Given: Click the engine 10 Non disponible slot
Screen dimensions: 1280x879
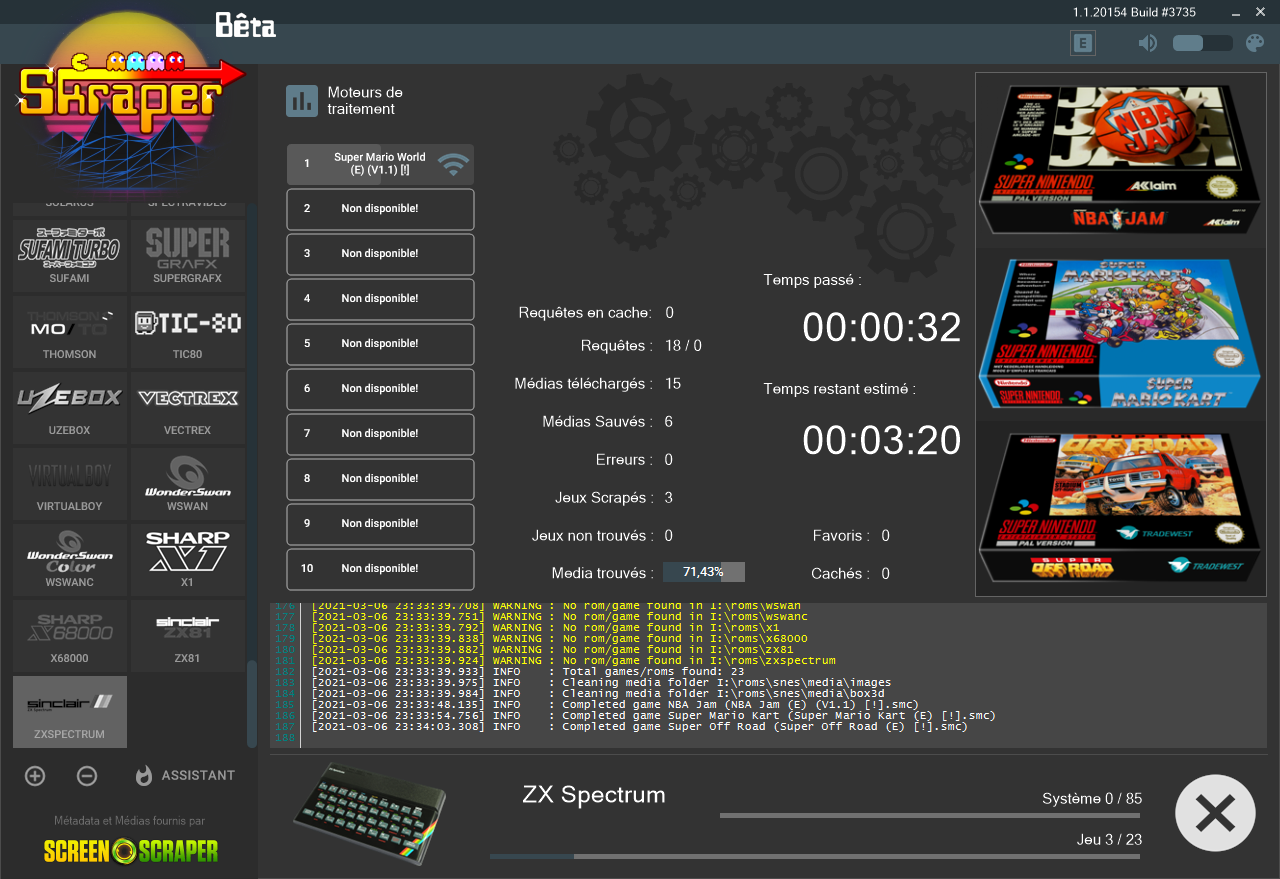Looking at the screenshot, I should pyautogui.click(x=380, y=569).
